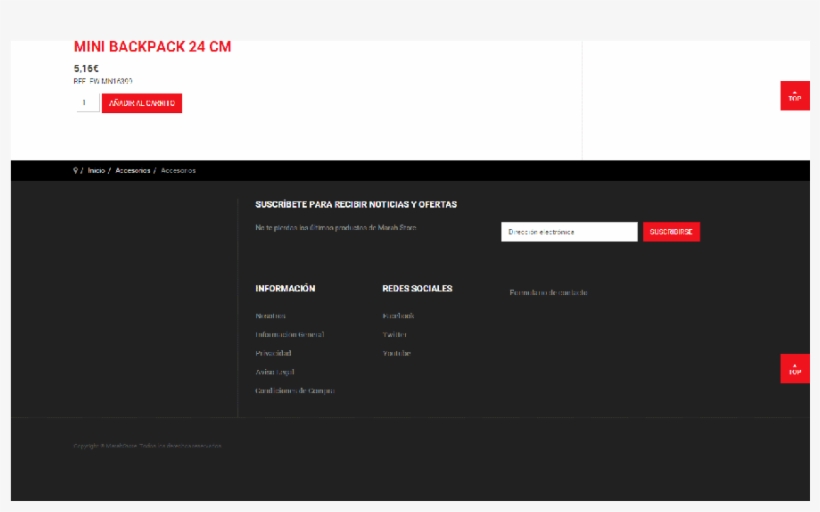820x512 pixels.
Task: Open the Formulario de contacto link
Action: [x=548, y=293]
